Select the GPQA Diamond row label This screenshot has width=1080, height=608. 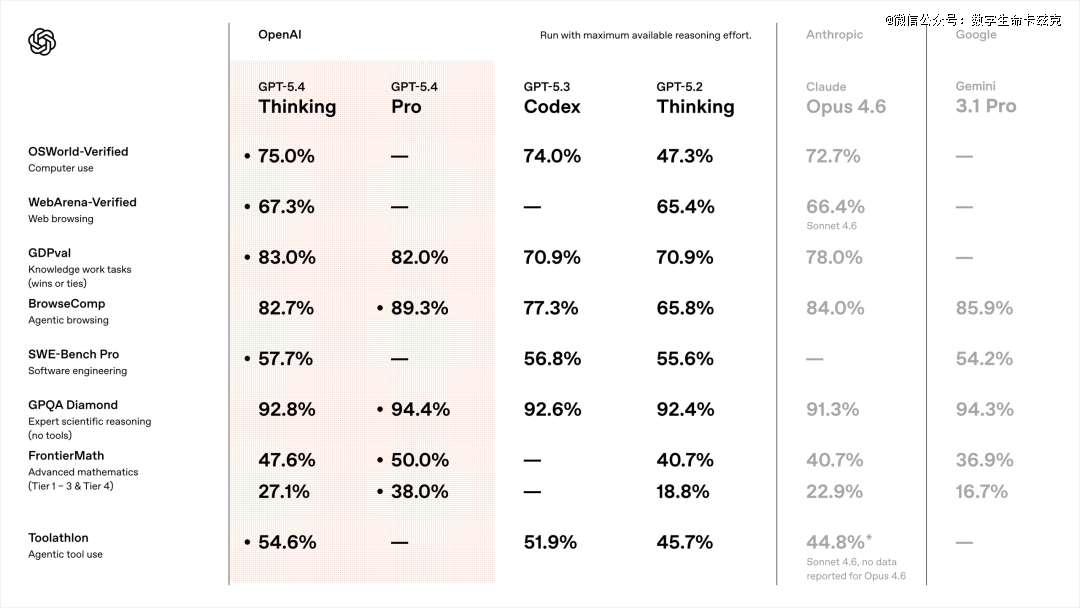pos(73,405)
